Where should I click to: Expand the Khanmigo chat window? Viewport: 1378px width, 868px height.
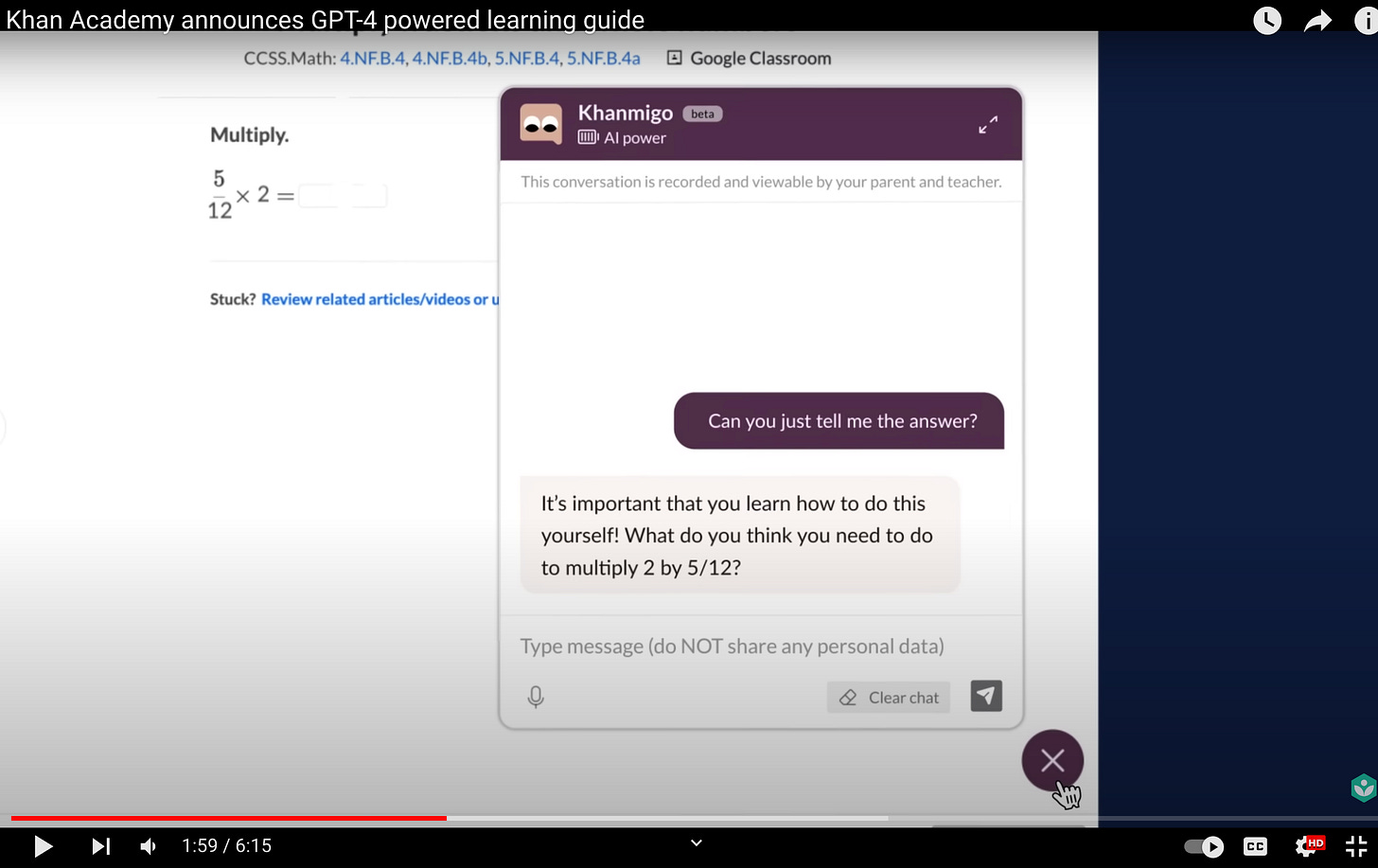click(988, 125)
